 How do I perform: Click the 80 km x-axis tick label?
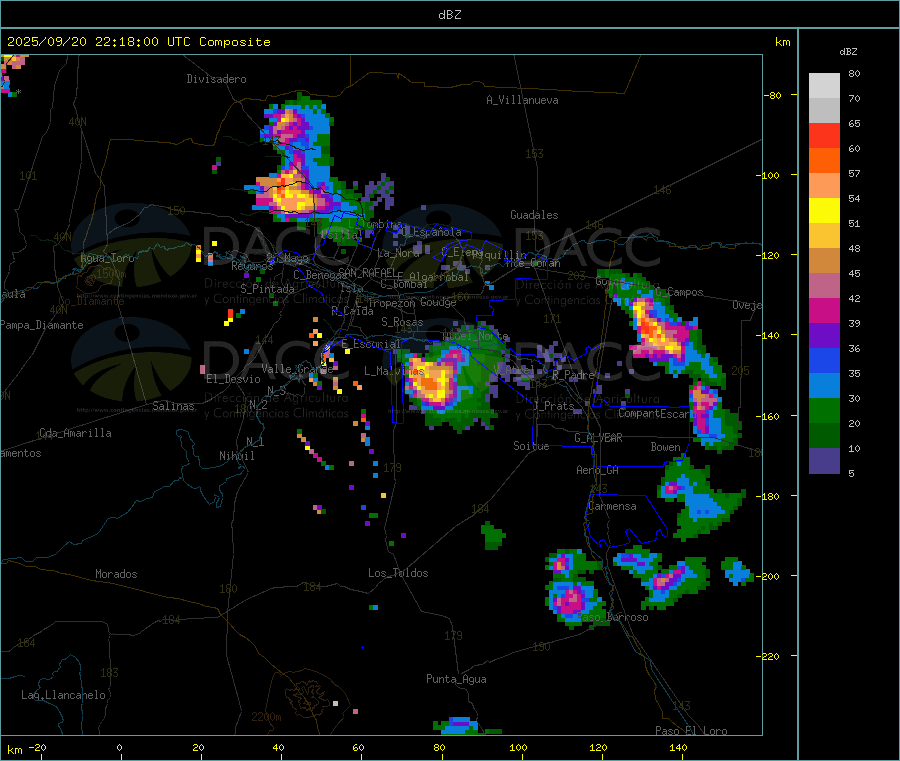[439, 747]
